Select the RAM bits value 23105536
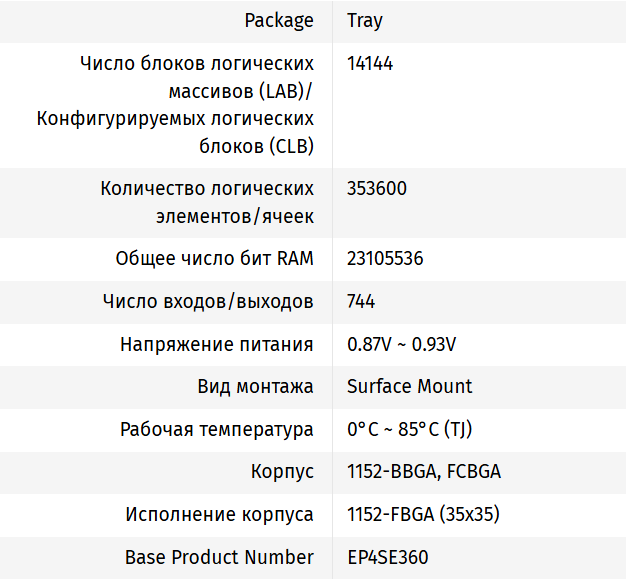626x582 pixels. coord(385,258)
